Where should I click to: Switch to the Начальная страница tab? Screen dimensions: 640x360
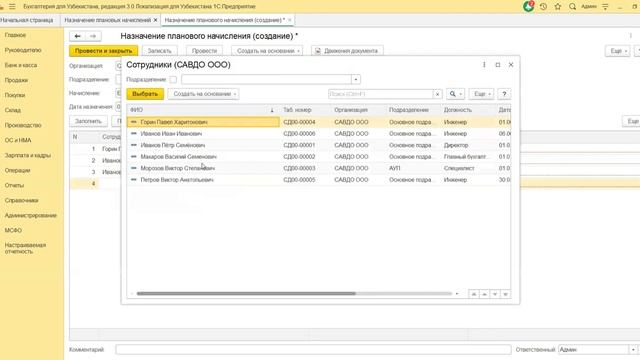[x=27, y=20]
